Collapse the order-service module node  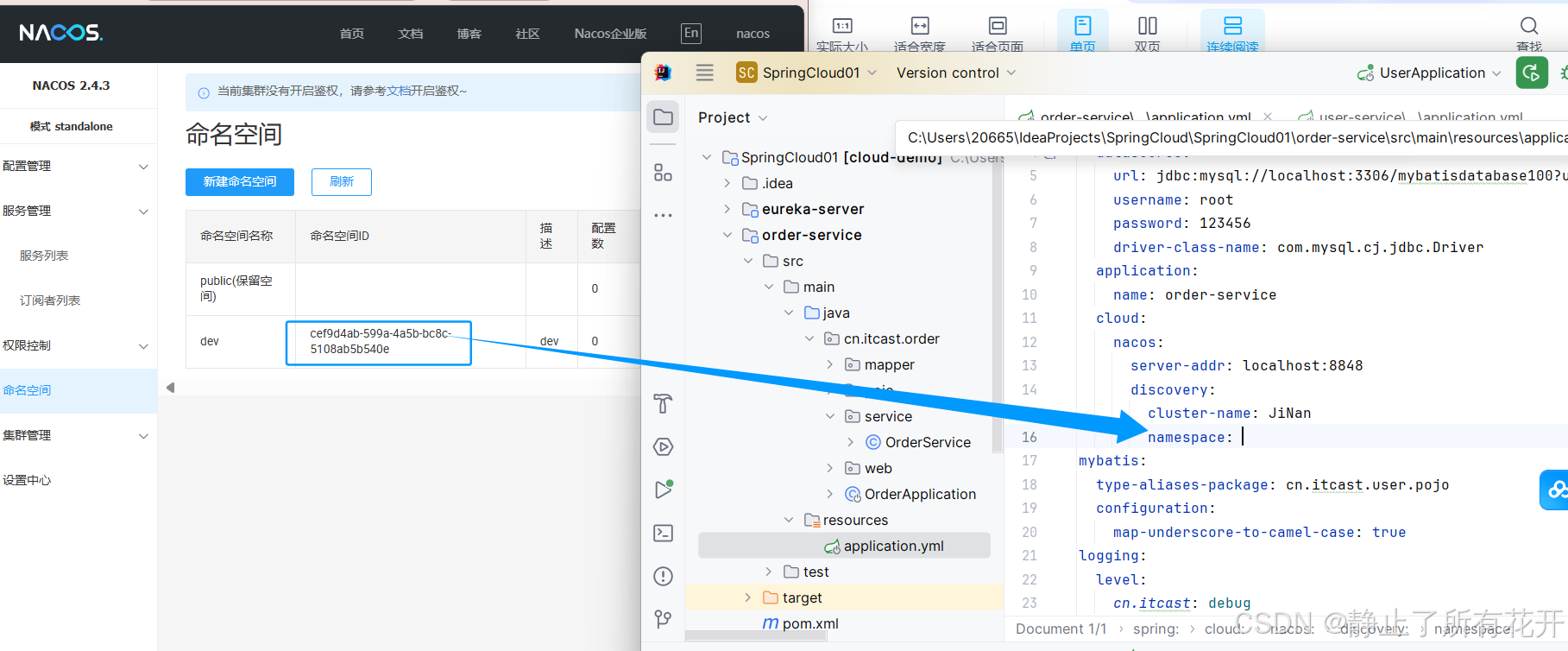point(727,235)
